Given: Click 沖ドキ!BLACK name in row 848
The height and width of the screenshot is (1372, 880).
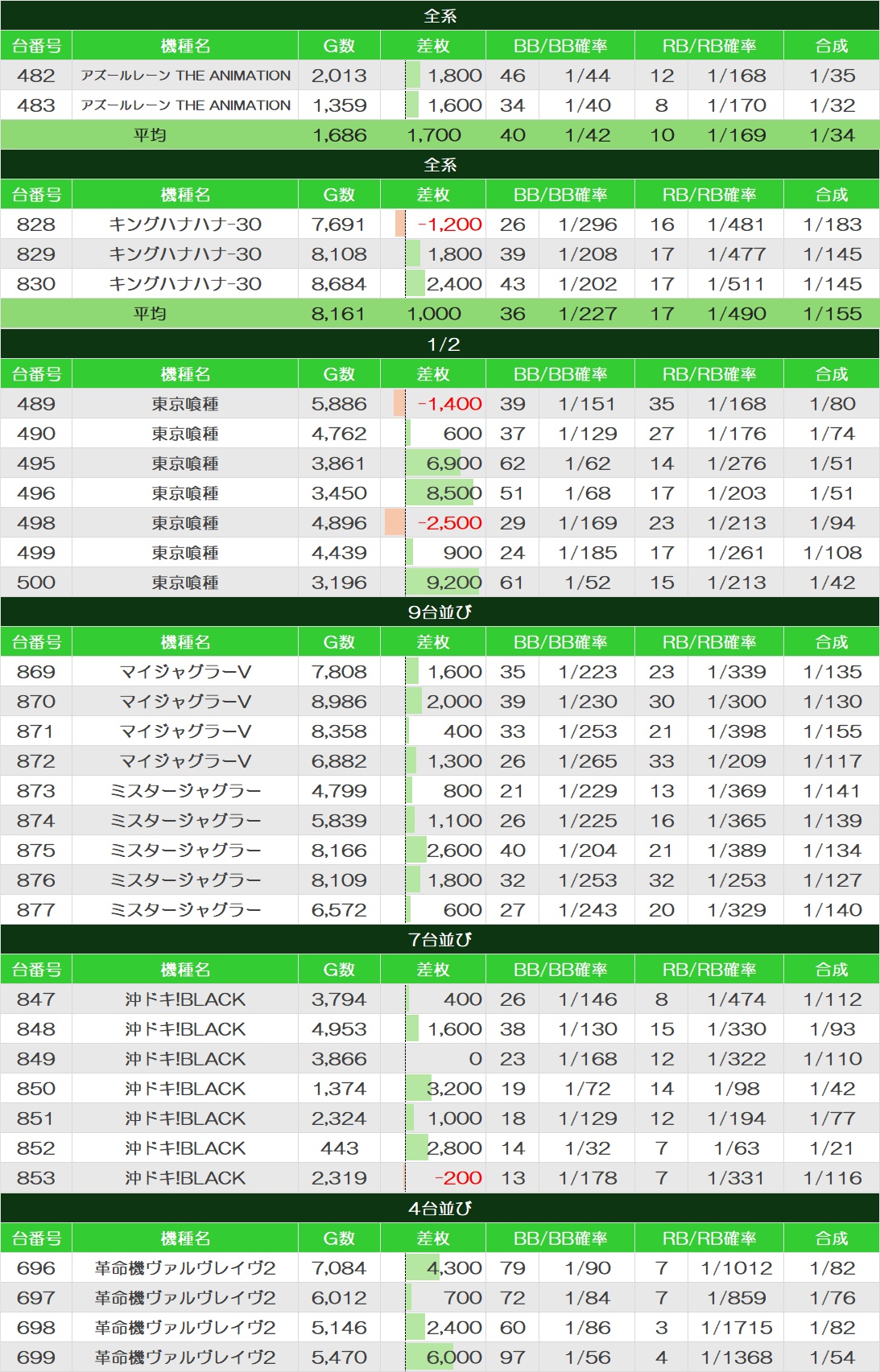Looking at the screenshot, I should coord(185,1029).
